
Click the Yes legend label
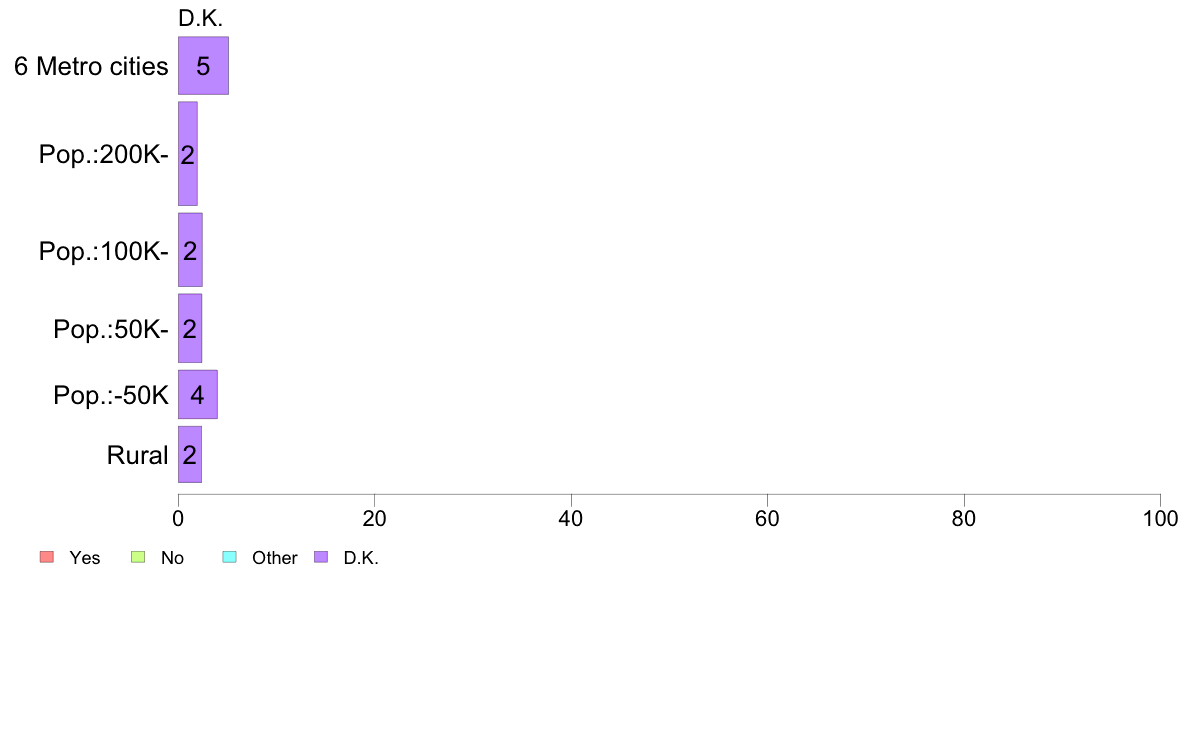point(85,558)
